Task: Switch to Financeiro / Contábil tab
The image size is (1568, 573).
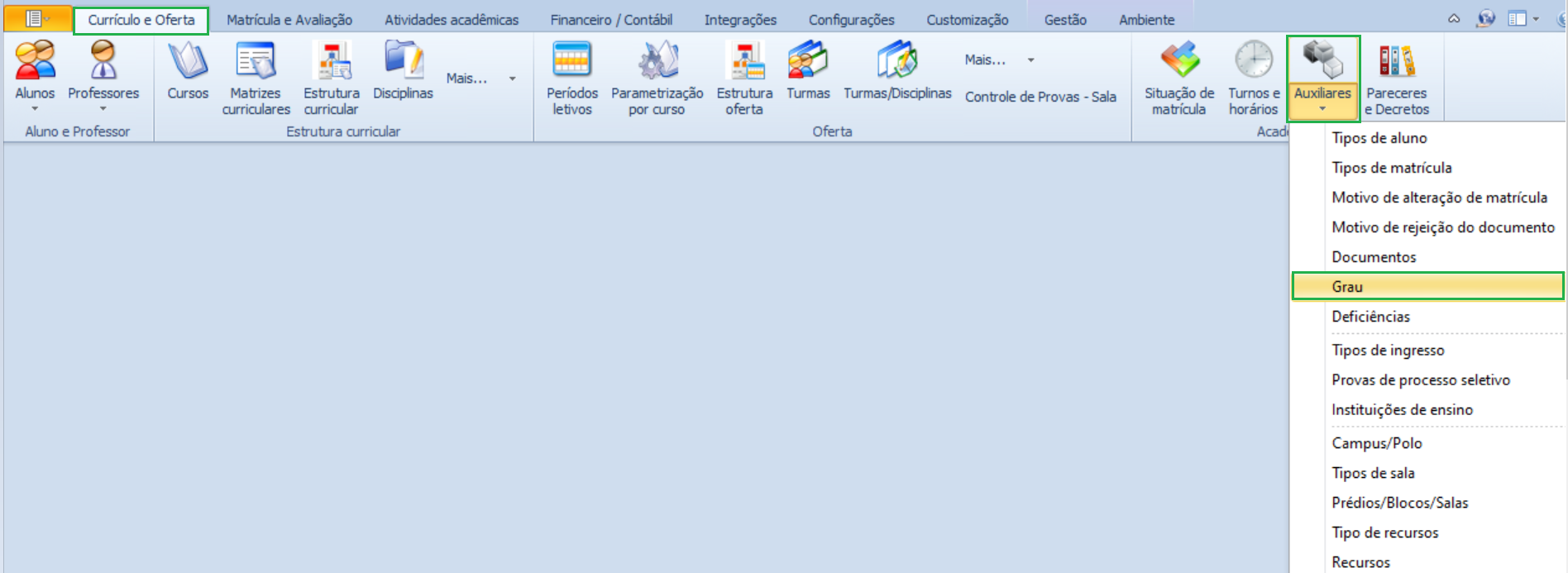Action: (x=611, y=20)
